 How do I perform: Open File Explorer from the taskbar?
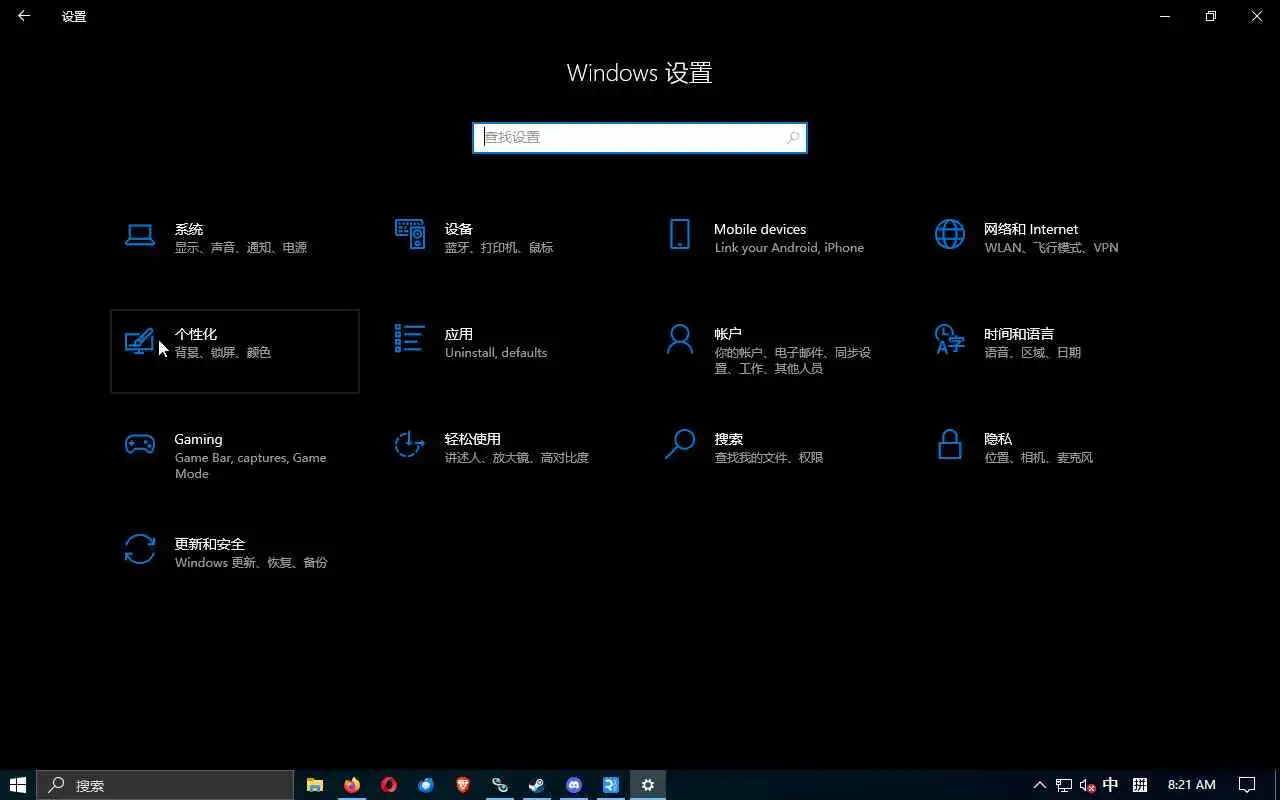pyautogui.click(x=315, y=785)
